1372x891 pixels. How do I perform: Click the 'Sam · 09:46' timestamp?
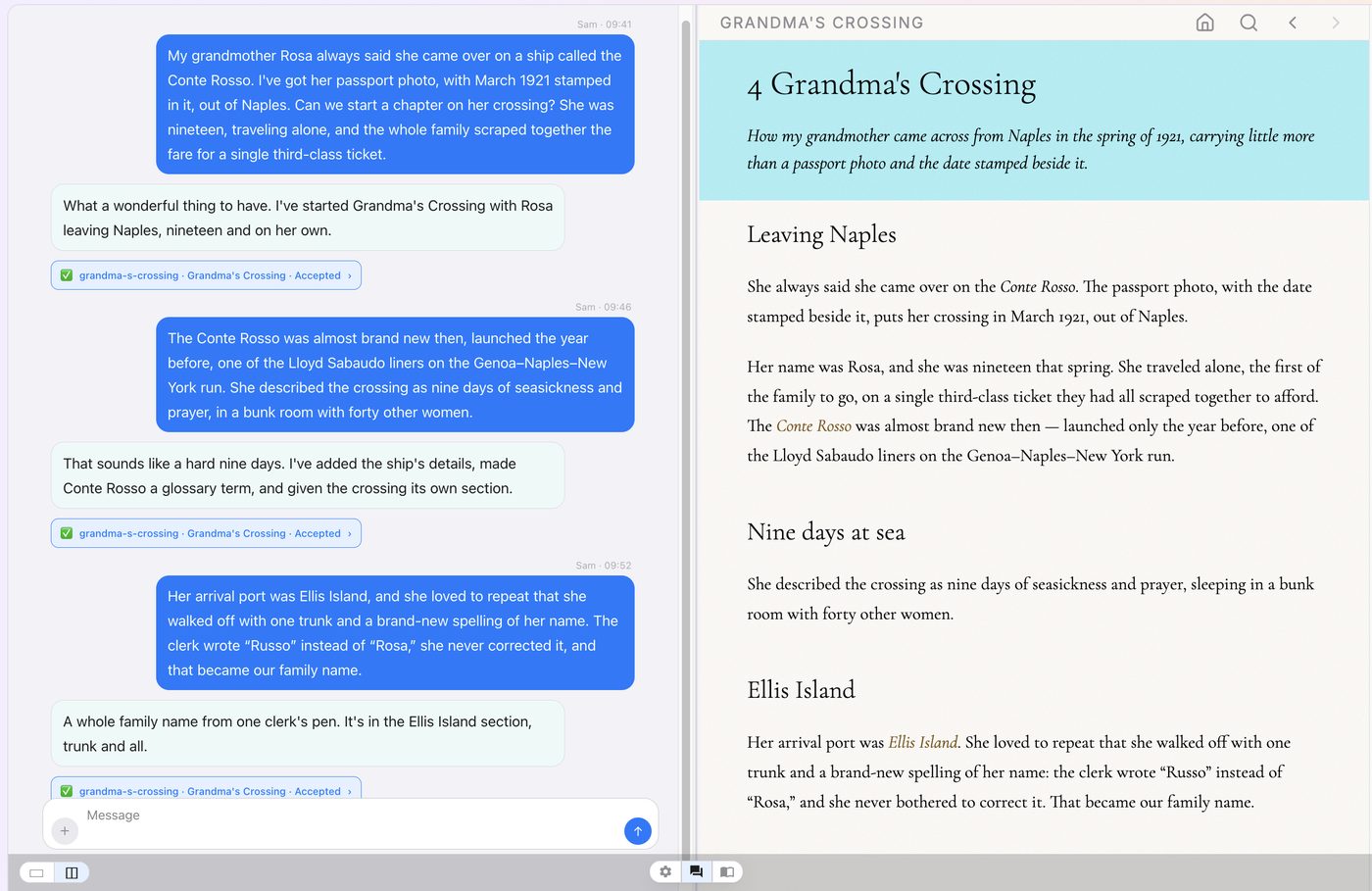click(x=603, y=307)
